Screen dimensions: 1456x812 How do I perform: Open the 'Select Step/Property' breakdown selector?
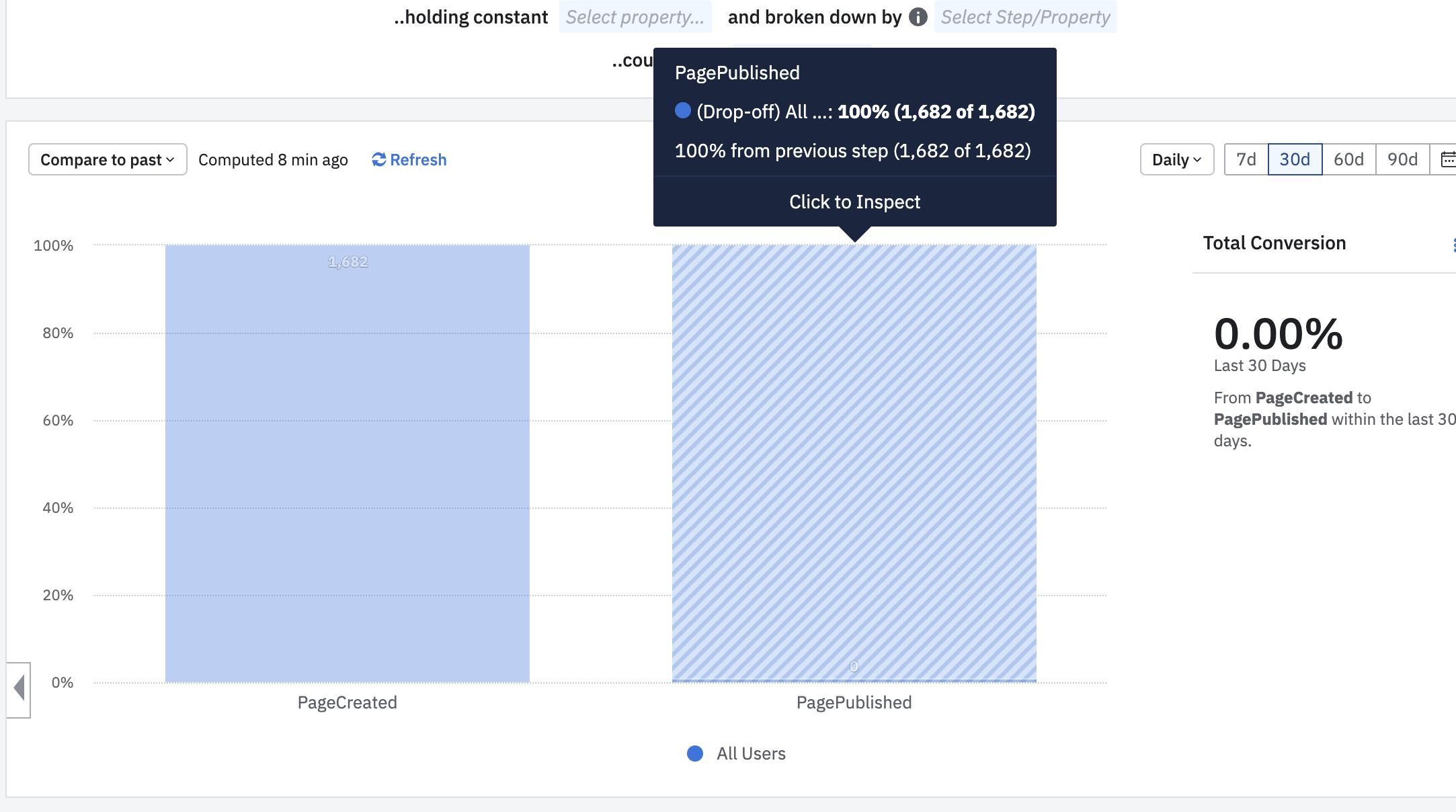1025,17
